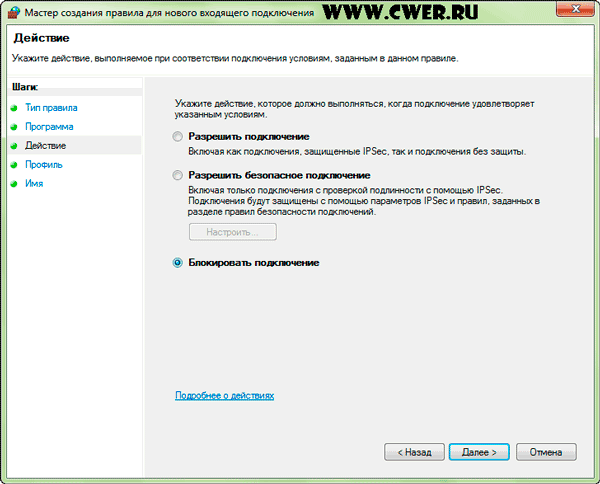
Task: Choose the Разрешить безопасное подключение option
Action: pyautogui.click(x=178, y=175)
